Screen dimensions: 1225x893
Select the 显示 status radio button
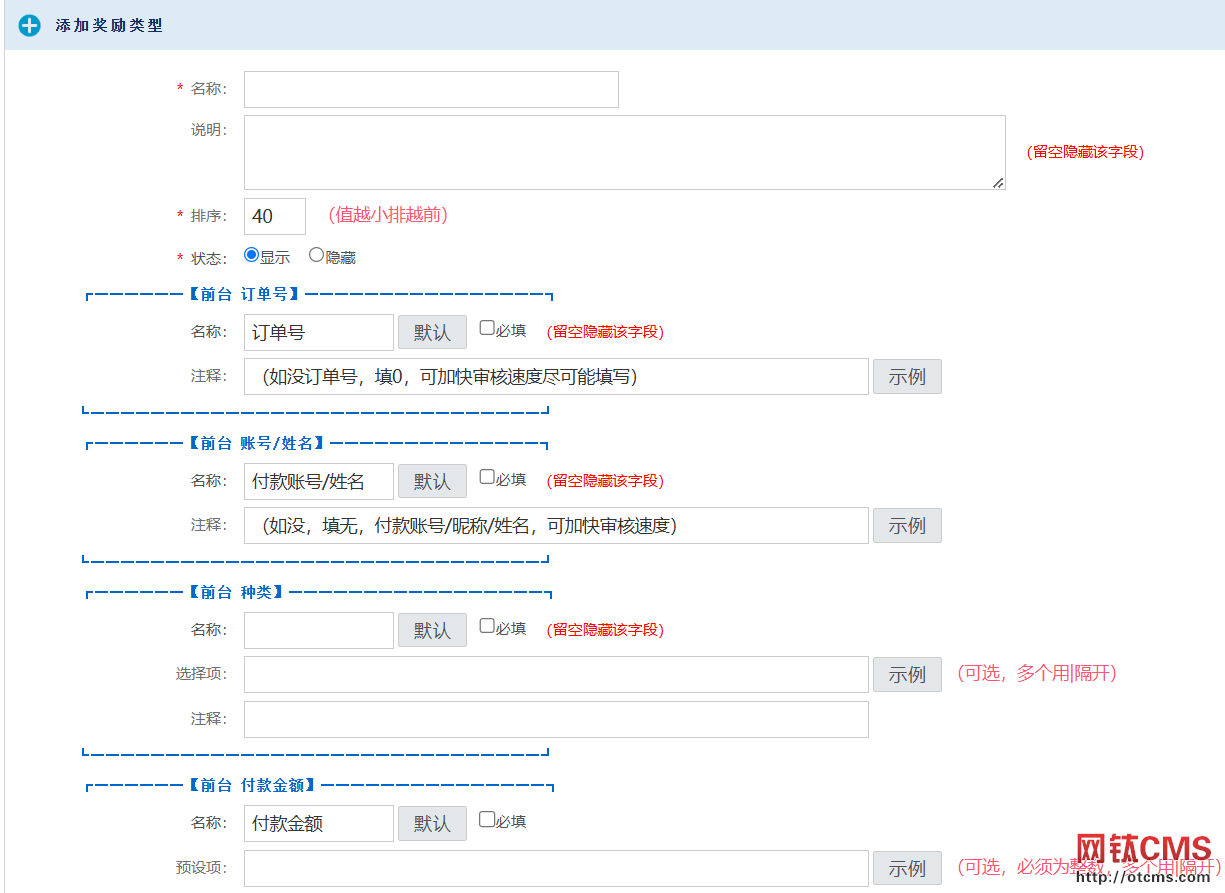(x=252, y=255)
